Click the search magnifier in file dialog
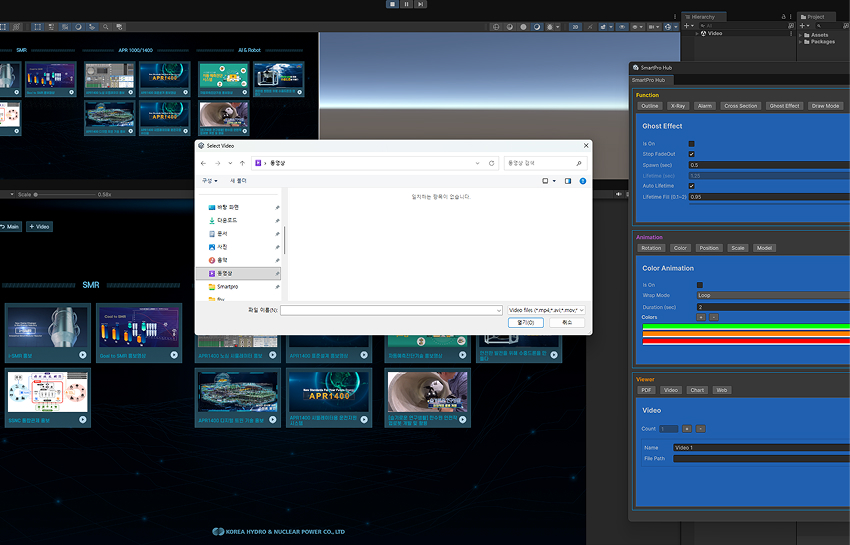Viewport: 850px width, 545px height. [578, 163]
